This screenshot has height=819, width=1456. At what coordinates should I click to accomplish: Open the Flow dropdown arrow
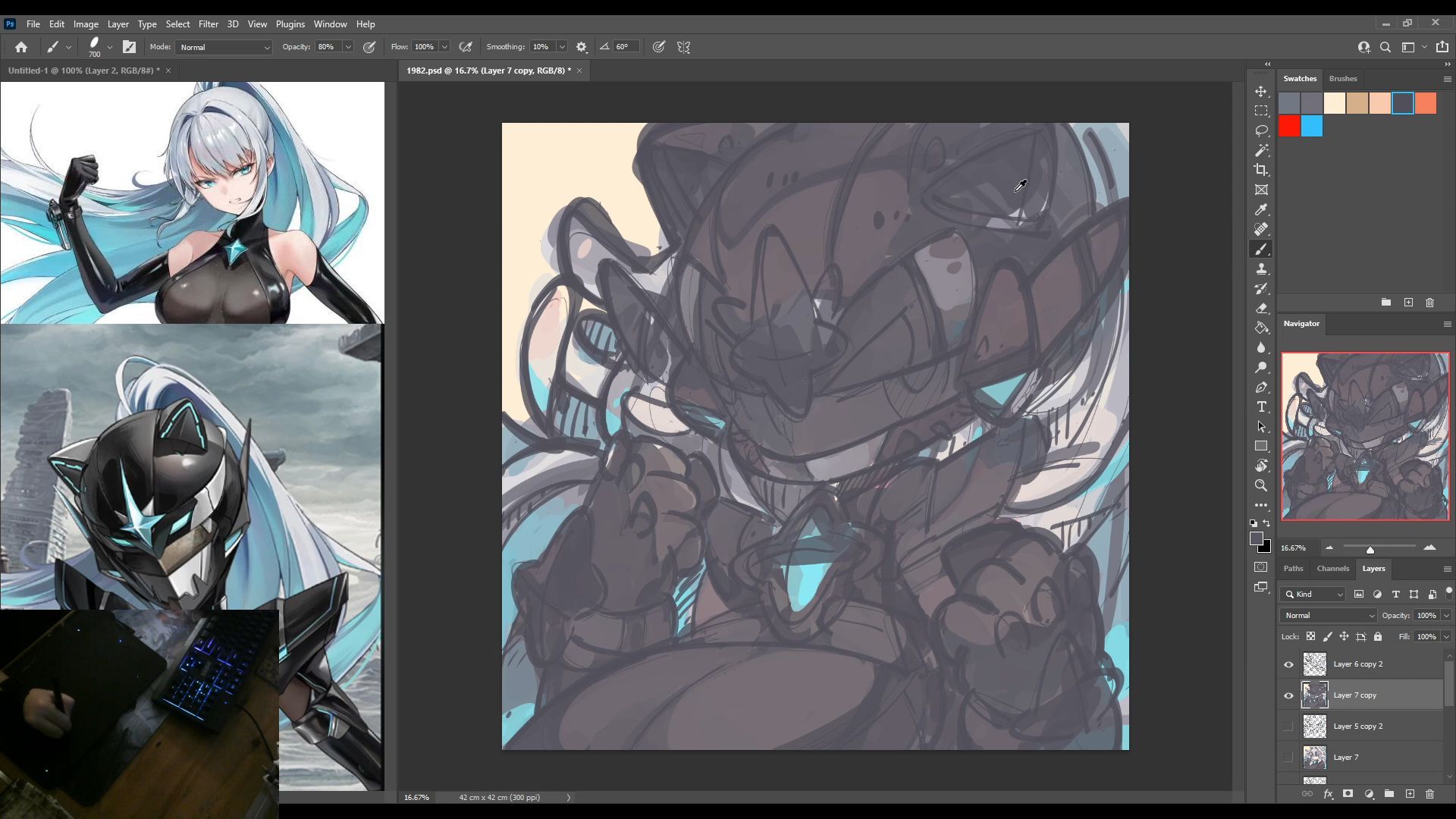tap(444, 47)
